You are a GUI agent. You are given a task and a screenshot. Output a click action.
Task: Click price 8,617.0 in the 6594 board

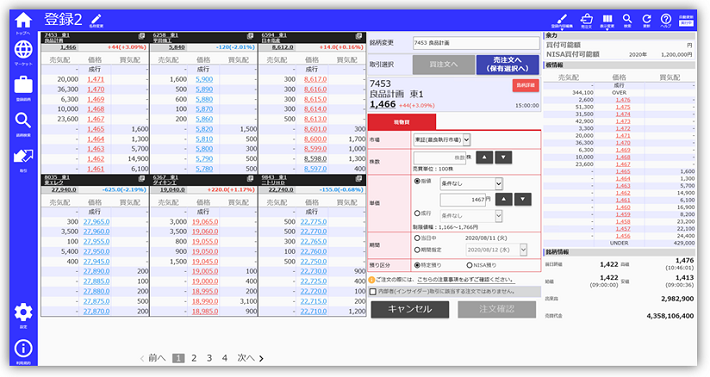coord(315,79)
